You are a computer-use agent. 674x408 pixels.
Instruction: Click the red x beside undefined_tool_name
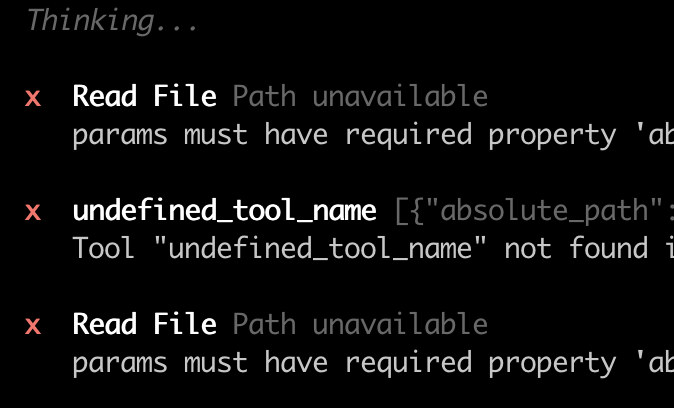pos(33,211)
